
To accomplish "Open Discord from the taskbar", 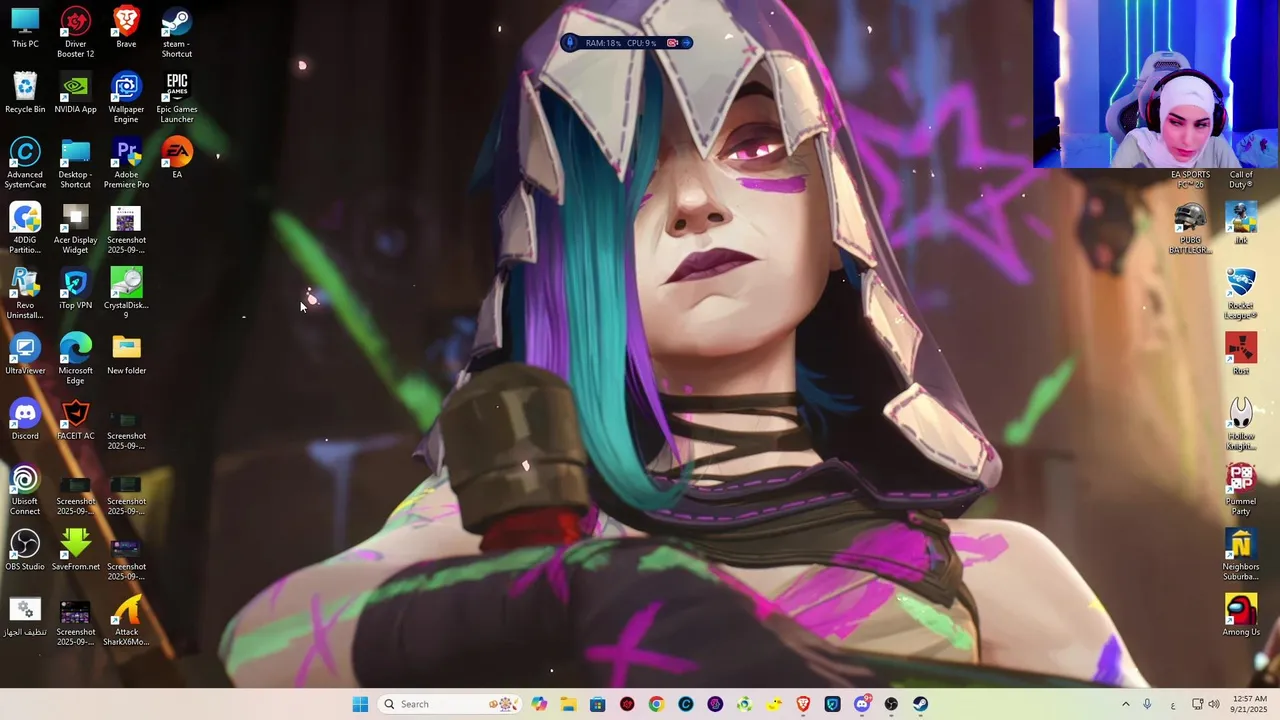I will click(x=862, y=704).
